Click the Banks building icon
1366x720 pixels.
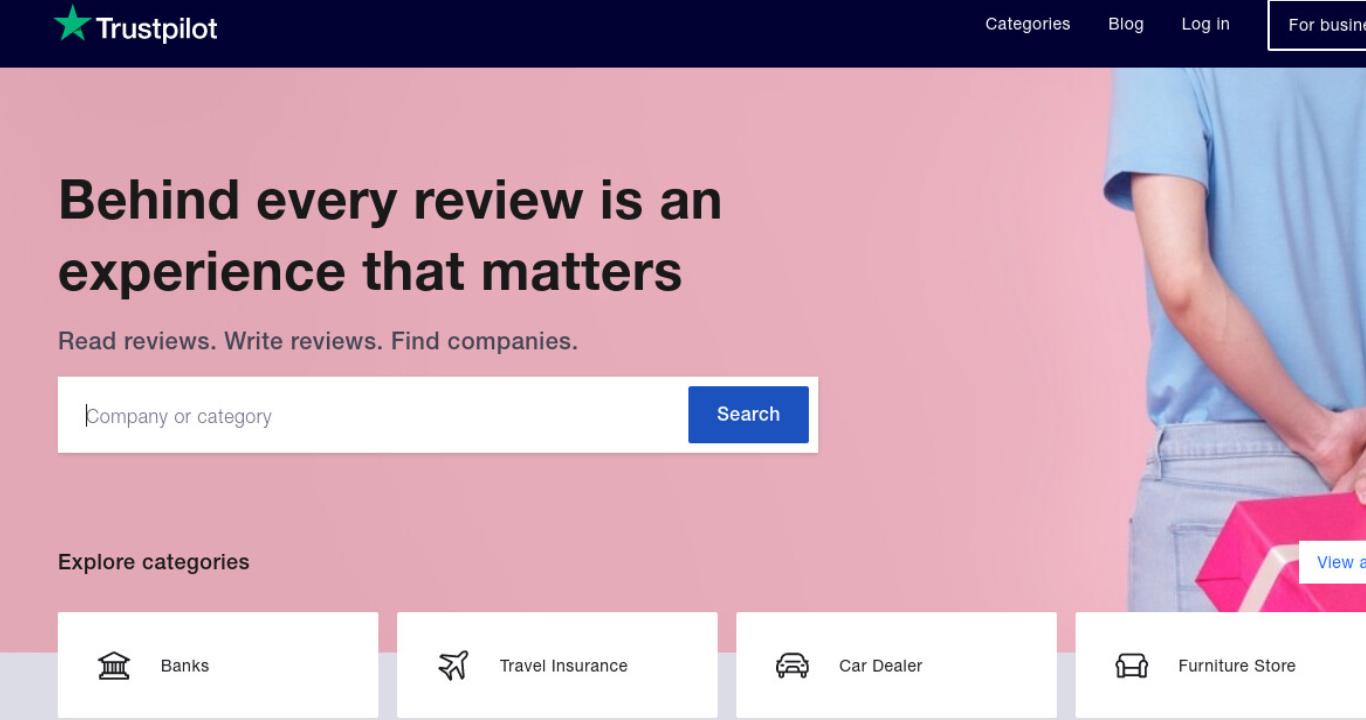114,665
